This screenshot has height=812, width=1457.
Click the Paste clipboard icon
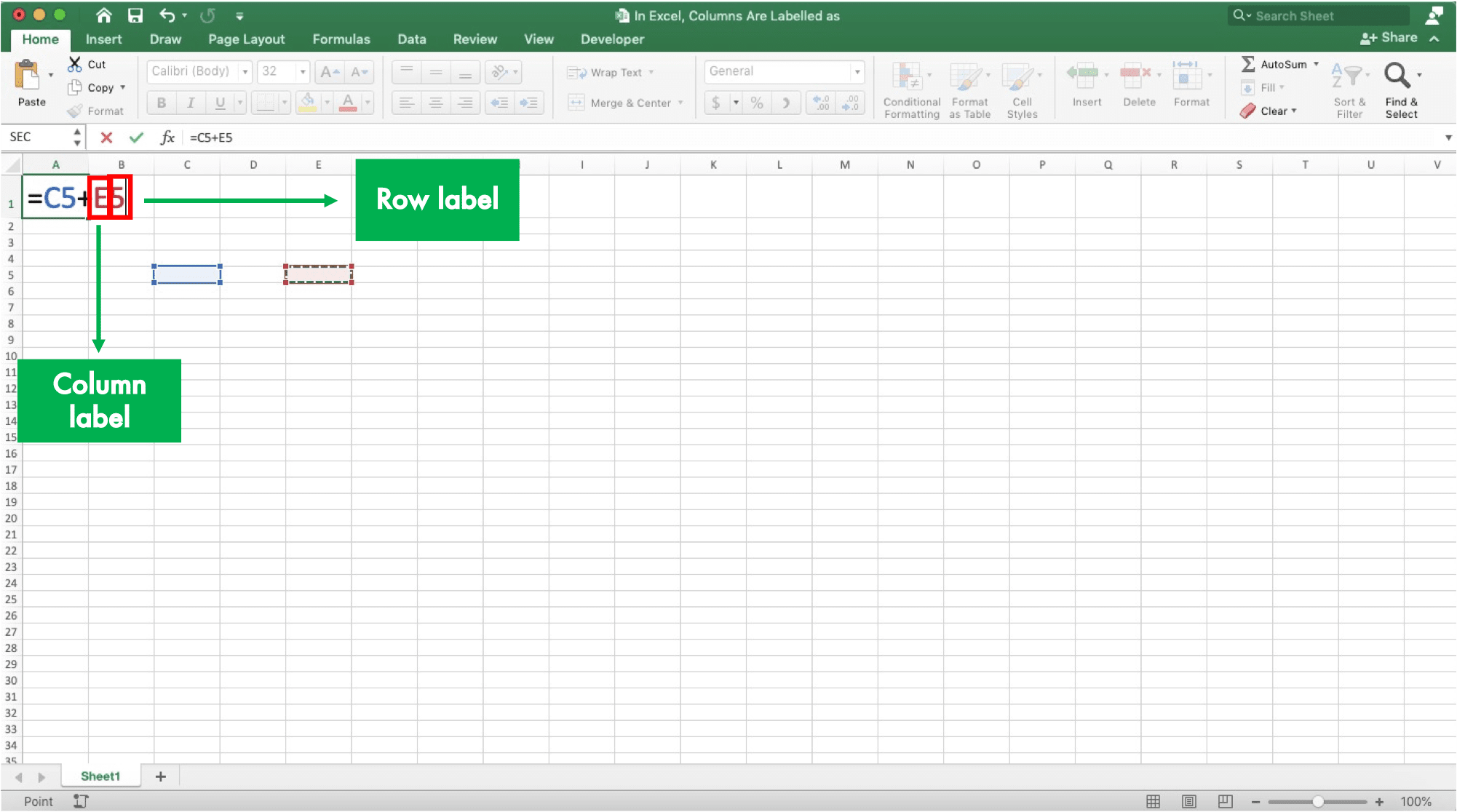point(28,76)
